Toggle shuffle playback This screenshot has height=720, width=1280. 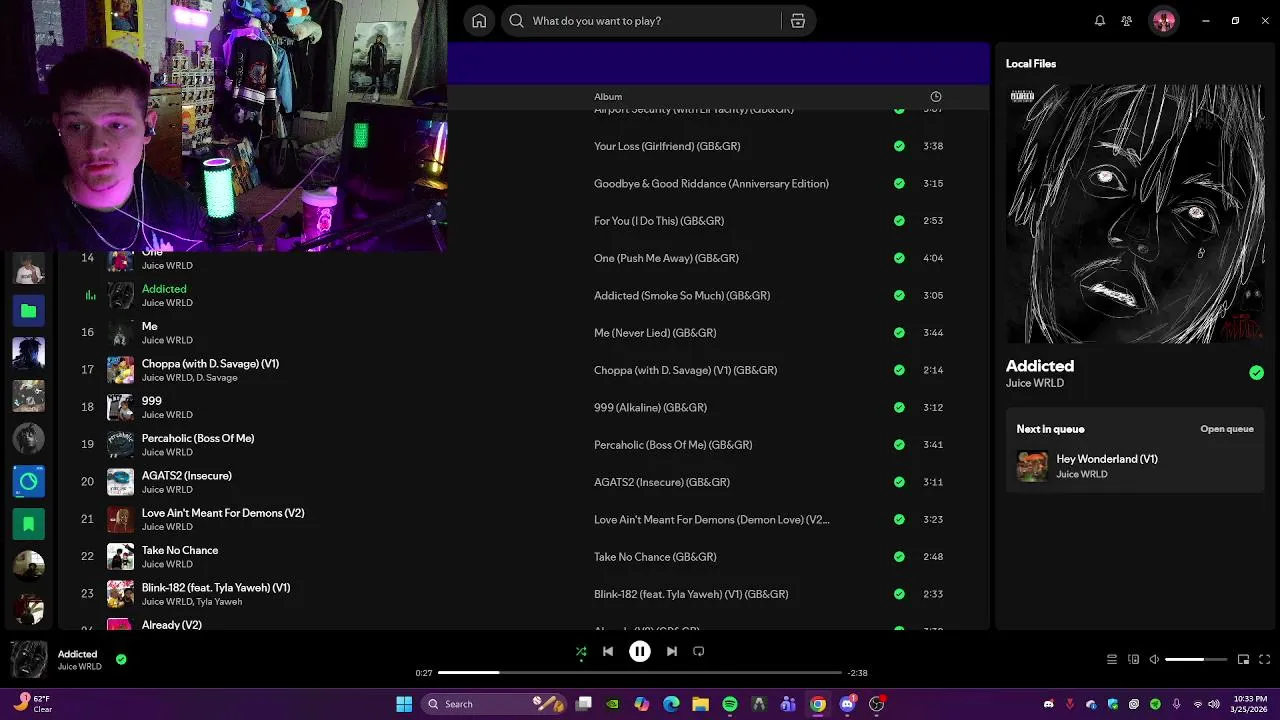click(x=581, y=651)
